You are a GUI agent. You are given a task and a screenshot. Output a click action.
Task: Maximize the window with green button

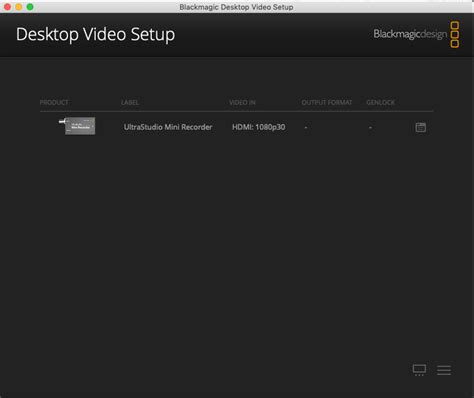coord(30,7)
